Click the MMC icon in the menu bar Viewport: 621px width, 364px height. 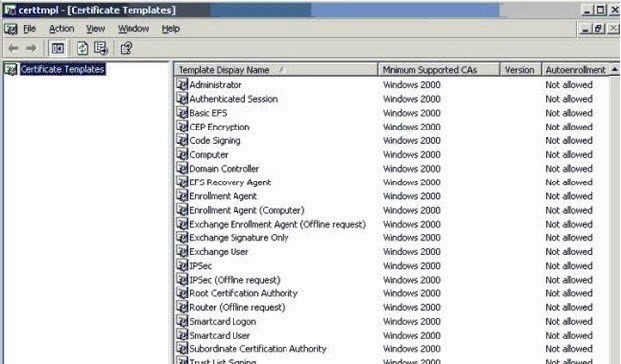pyautogui.click(x=11, y=29)
